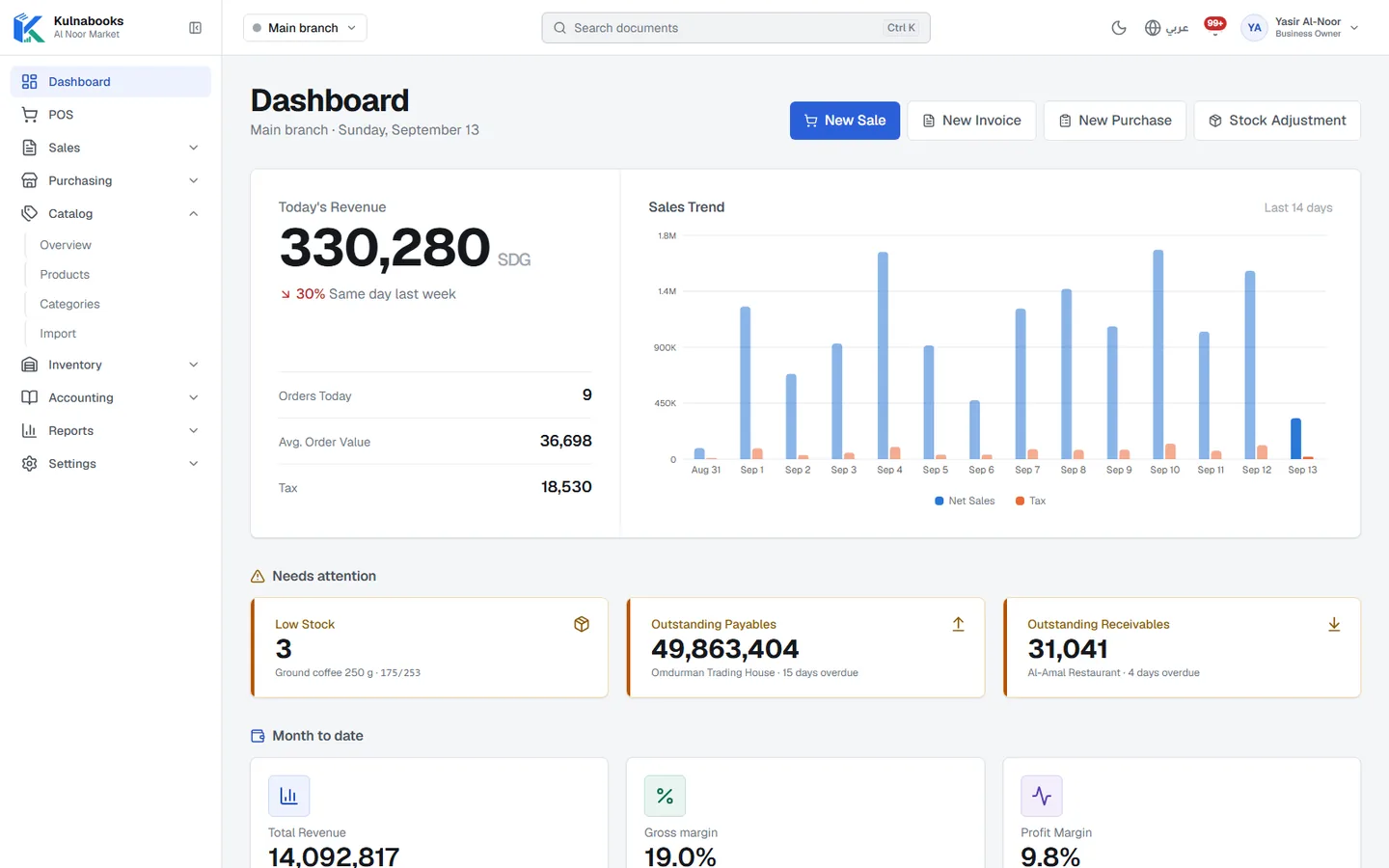The height and width of the screenshot is (868, 1389).
Task: Click the Profit Margin pulse icon
Action: tap(1042, 796)
